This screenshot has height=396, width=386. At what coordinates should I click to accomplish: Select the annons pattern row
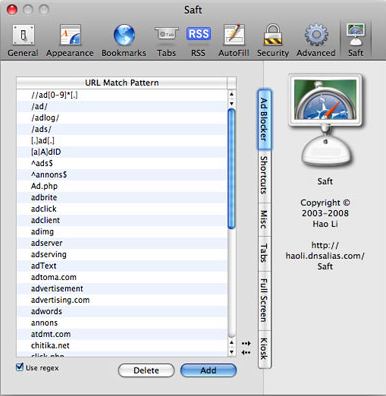[122, 323]
